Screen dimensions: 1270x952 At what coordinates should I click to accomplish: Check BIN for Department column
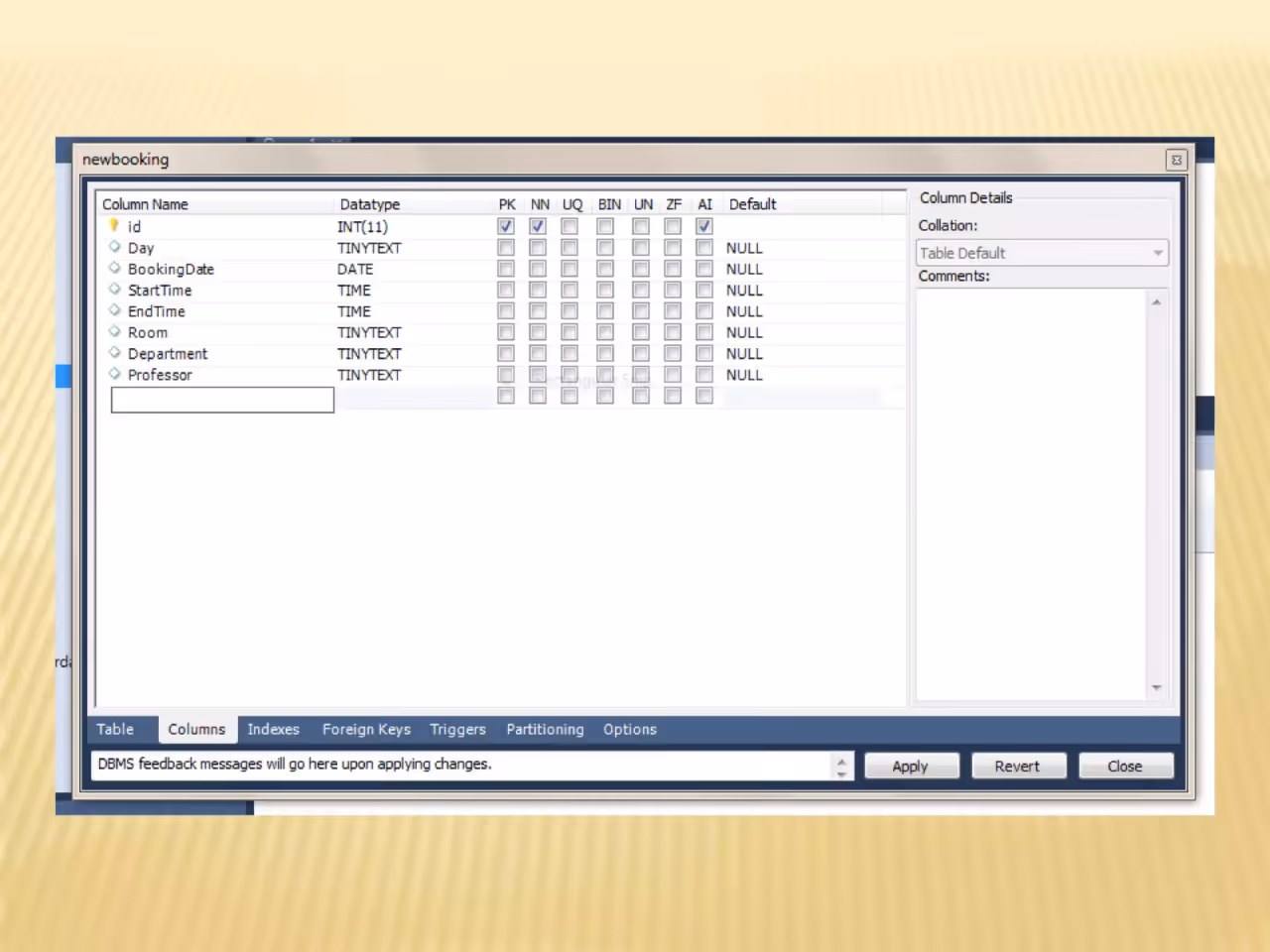point(605,353)
